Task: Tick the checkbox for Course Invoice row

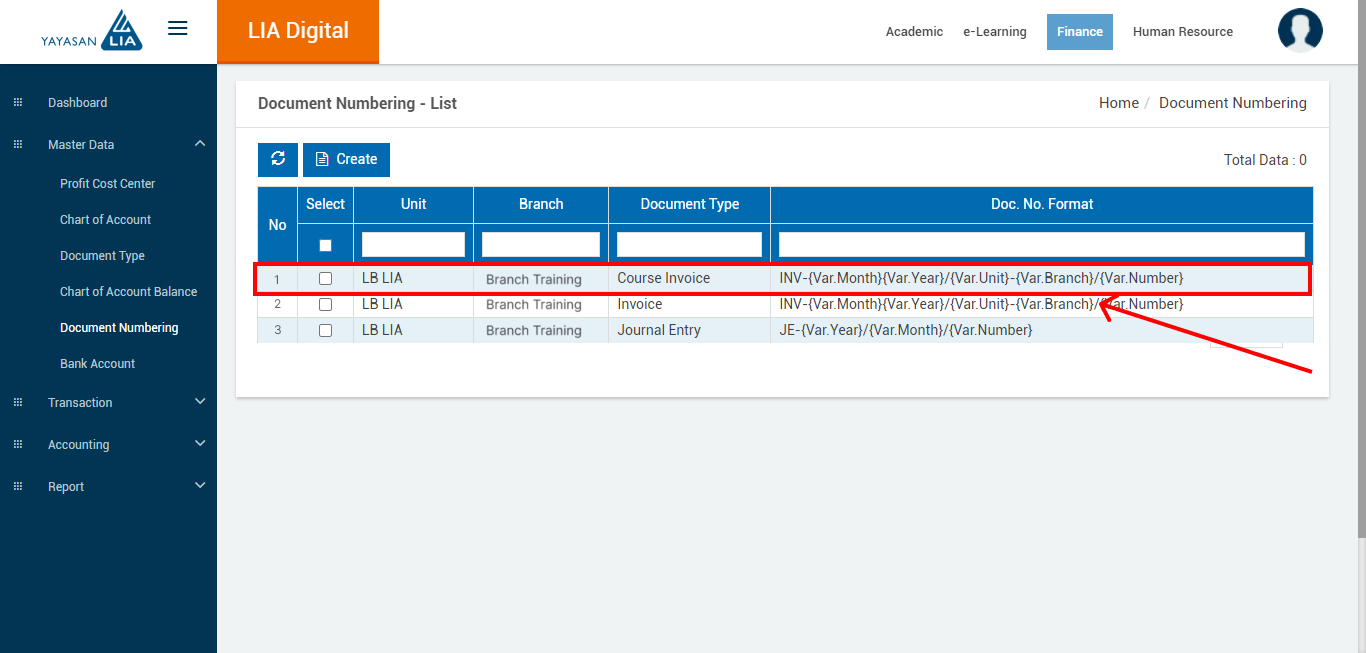Action: 325,279
